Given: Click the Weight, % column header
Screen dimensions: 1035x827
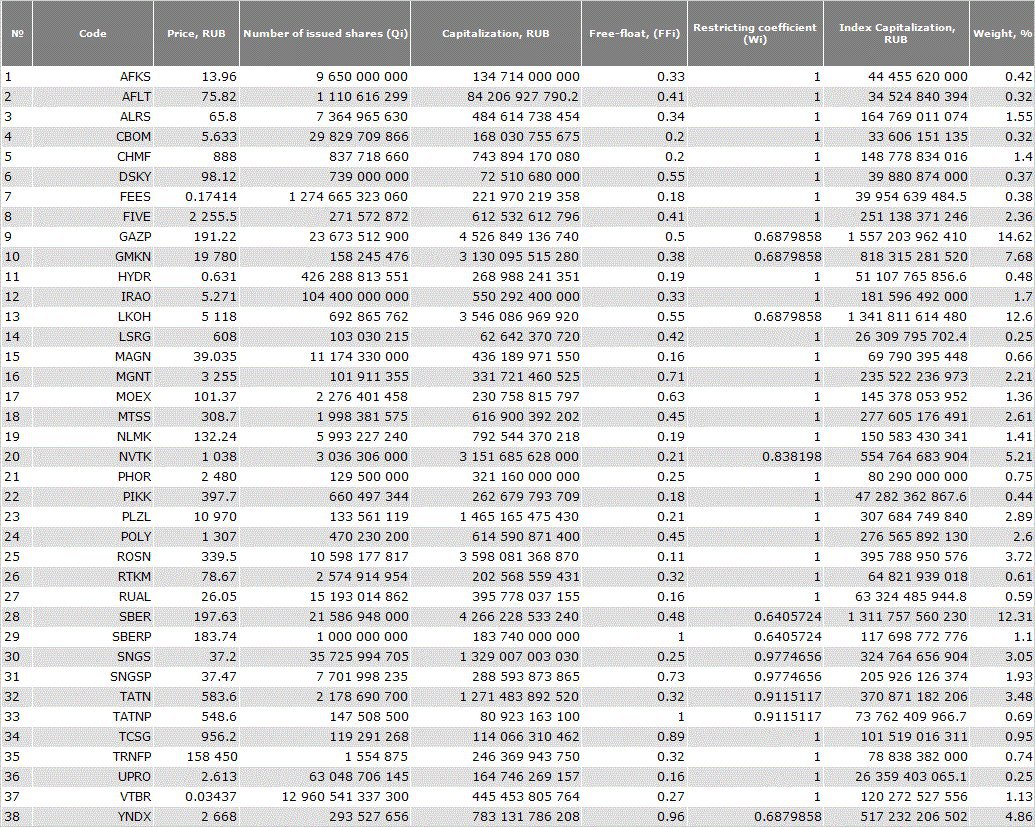Looking at the screenshot, I should click(x=1002, y=34).
